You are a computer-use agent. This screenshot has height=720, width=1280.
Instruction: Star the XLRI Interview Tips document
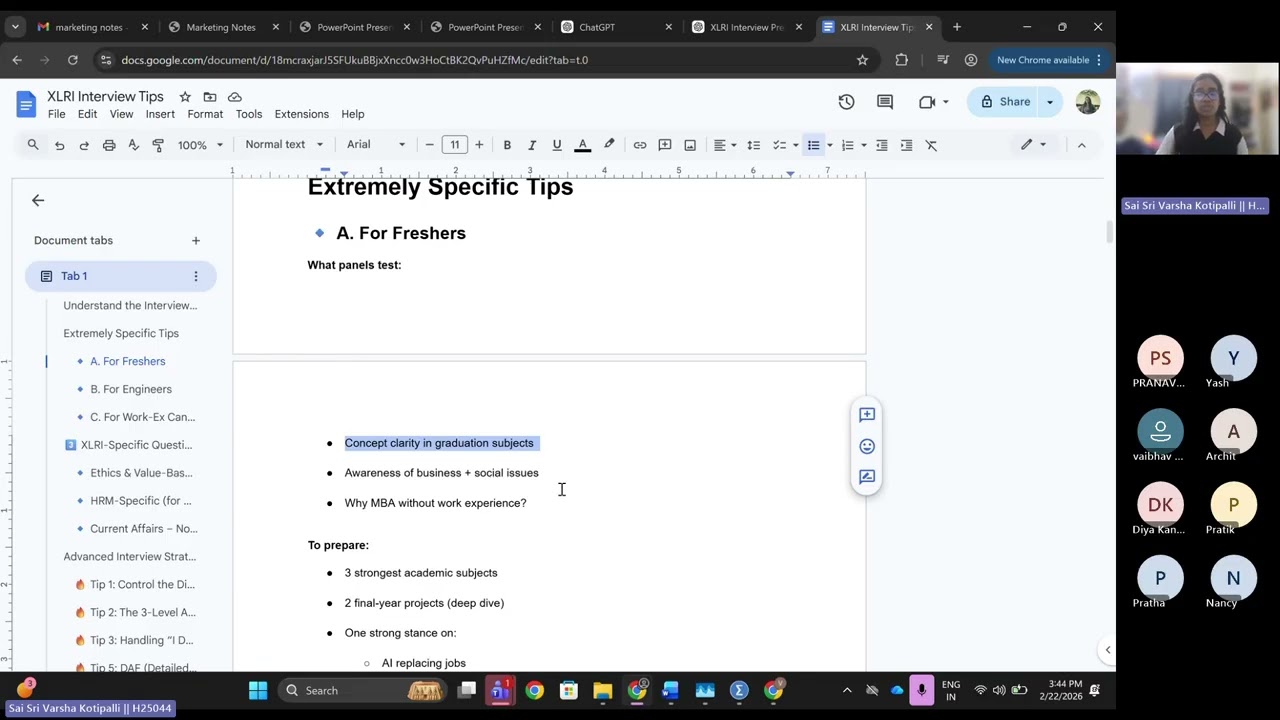[185, 97]
